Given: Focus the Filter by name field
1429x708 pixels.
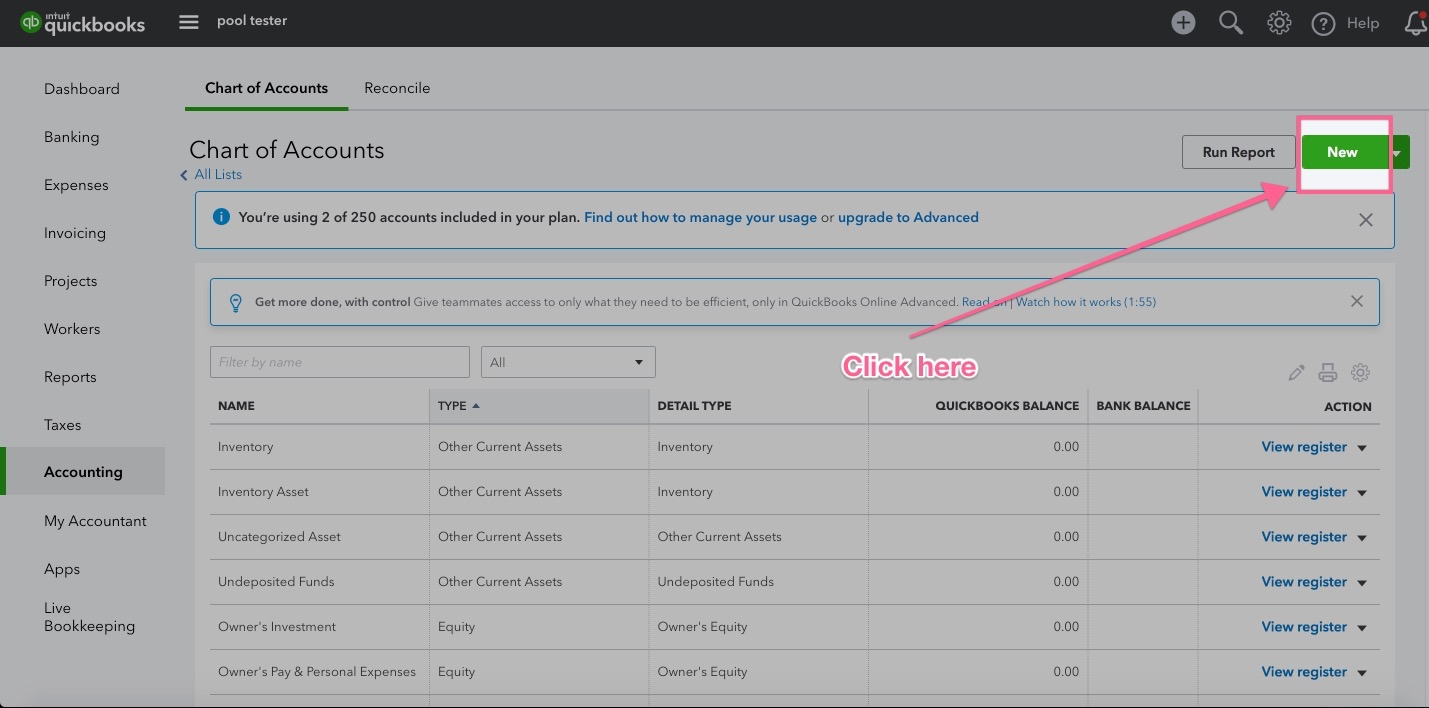Looking at the screenshot, I should click(339, 362).
